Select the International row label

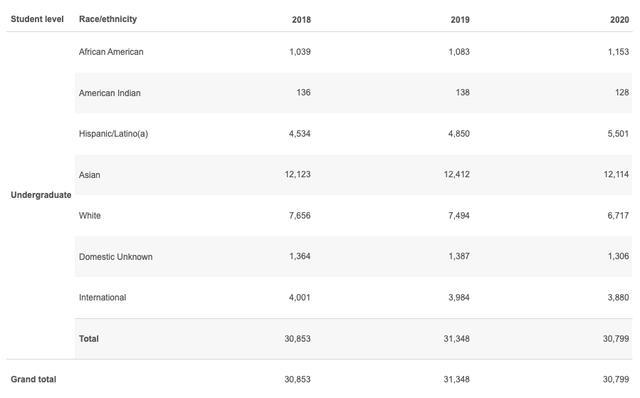click(x=102, y=298)
